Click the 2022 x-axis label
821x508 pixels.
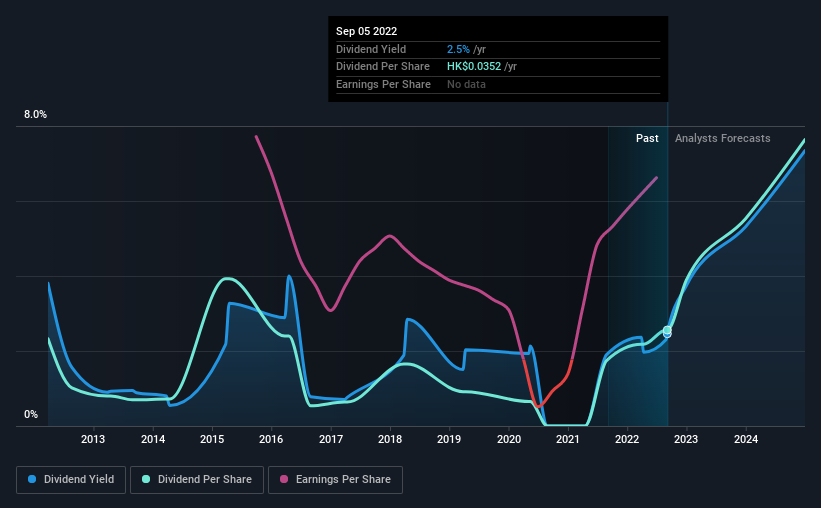pos(627,439)
